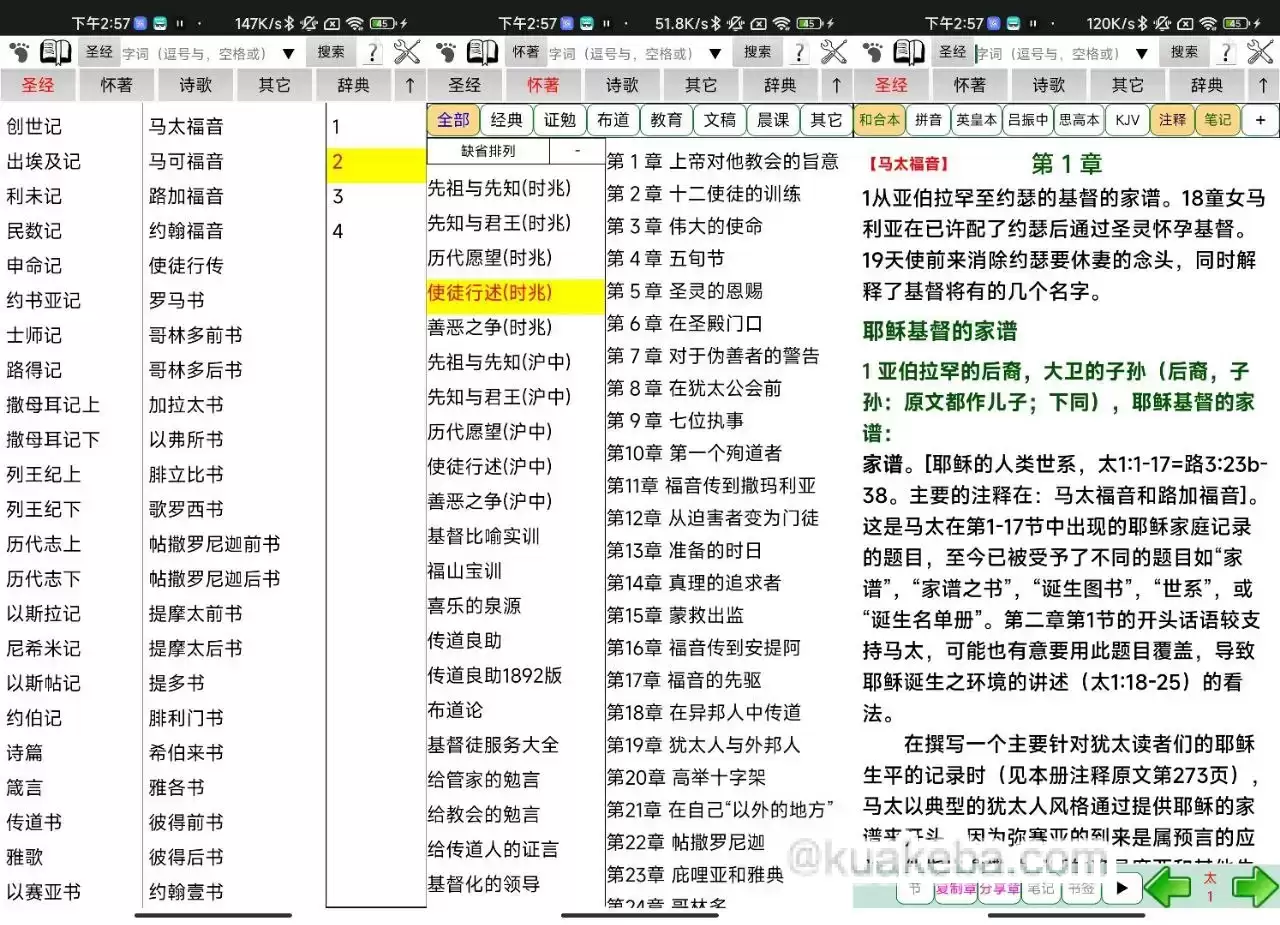This screenshot has width=1280, height=925.
Task: Expand the search dropdown arrow in the left screen
Action: pyautogui.click(x=289, y=53)
